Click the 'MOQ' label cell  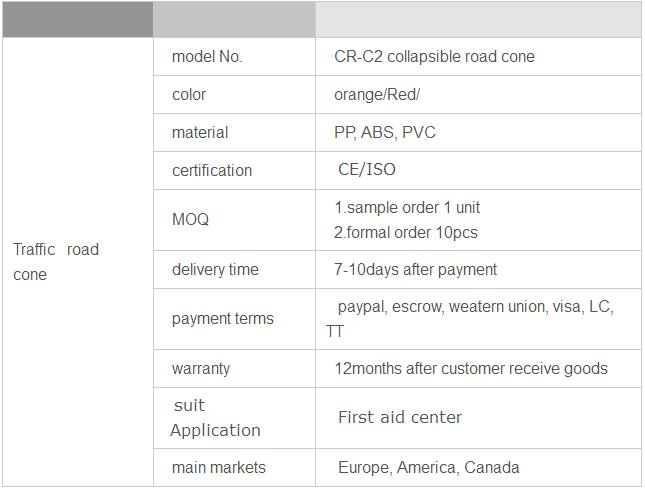pyautogui.click(x=234, y=220)
